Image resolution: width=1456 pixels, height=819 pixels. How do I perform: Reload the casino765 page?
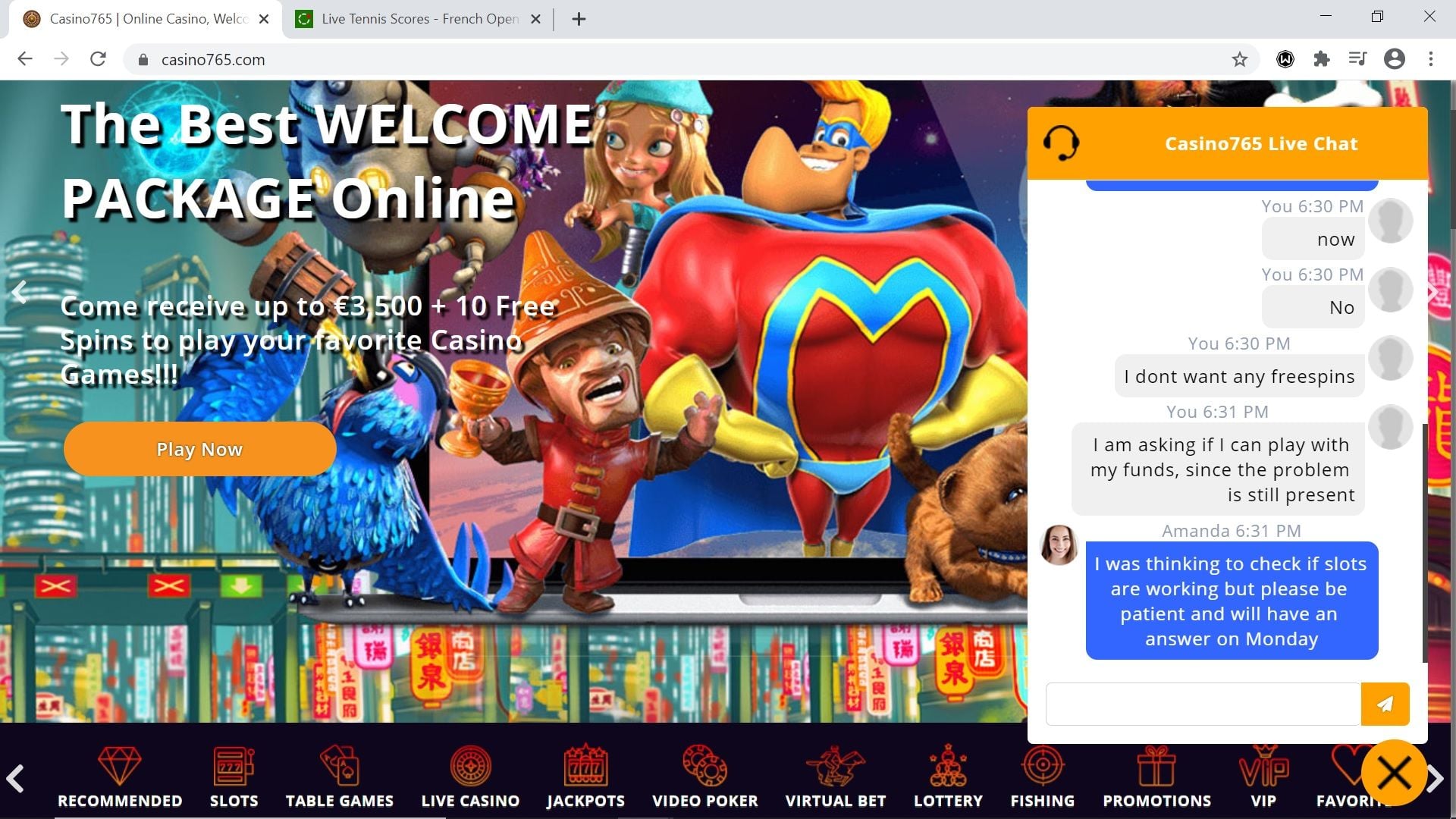pos(98,59)
